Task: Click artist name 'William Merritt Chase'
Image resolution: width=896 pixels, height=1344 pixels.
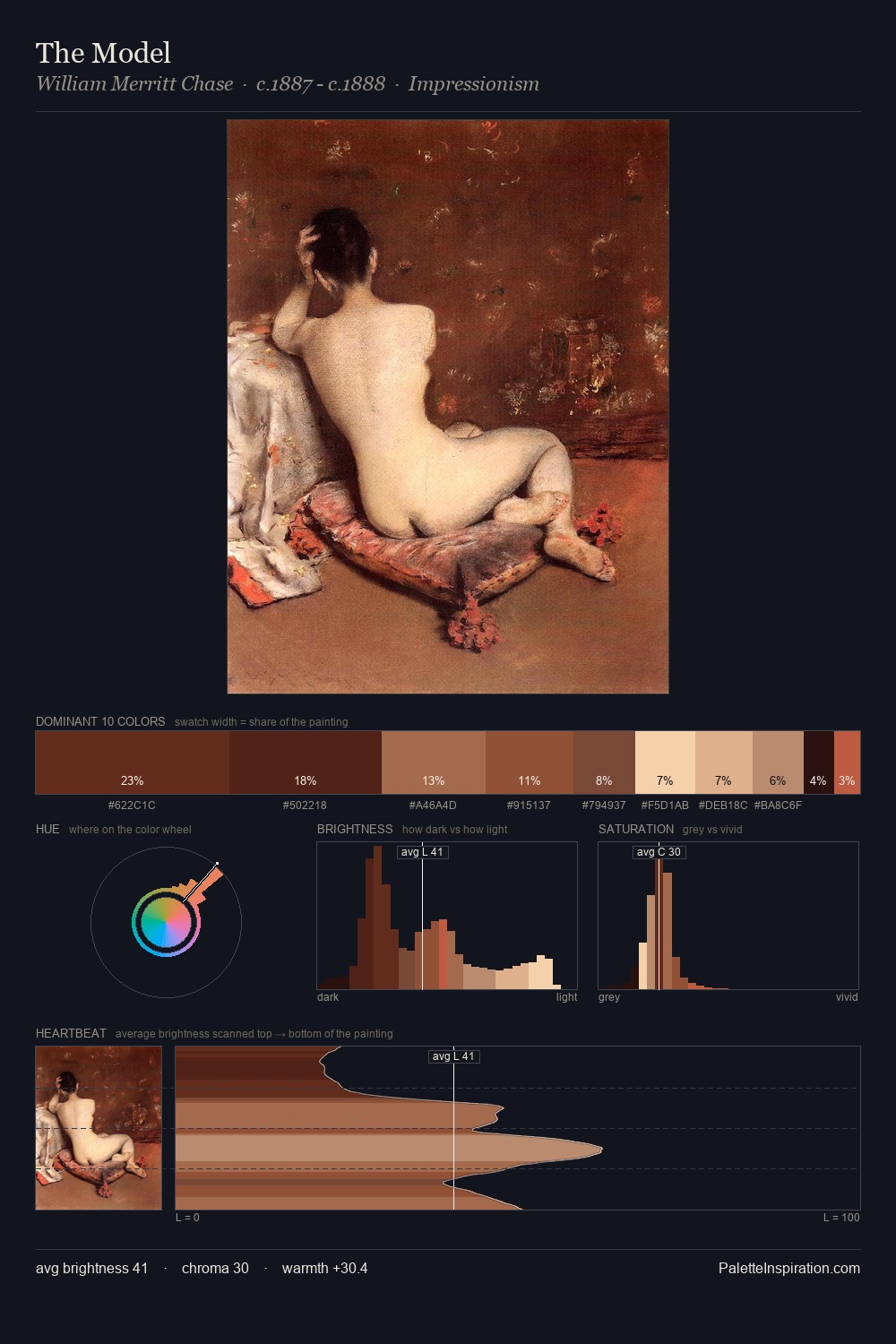Action: click(134, 84)
